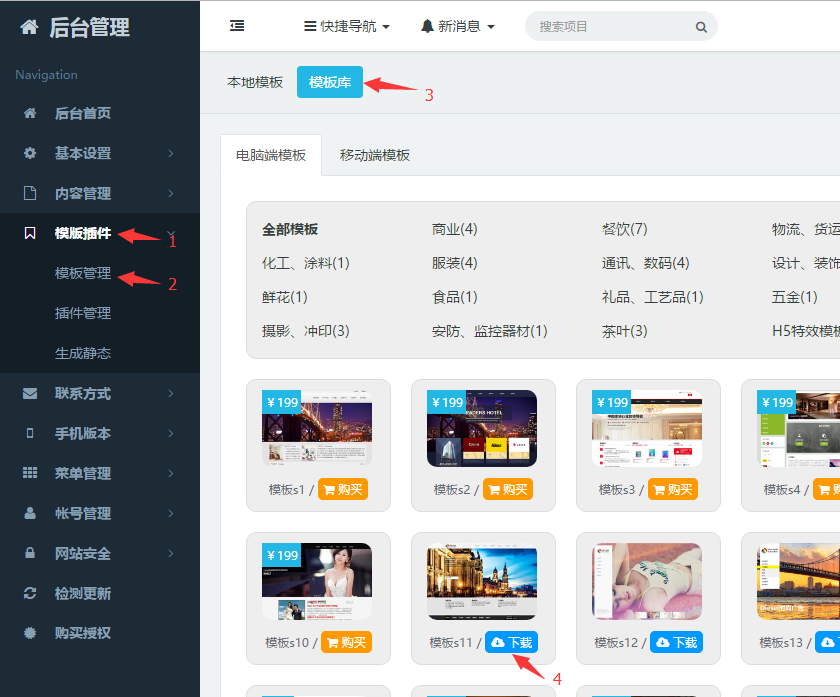Click the lock icon for 网站安全
This screenshot has height=697, width=840.
(x=30, y=553)
